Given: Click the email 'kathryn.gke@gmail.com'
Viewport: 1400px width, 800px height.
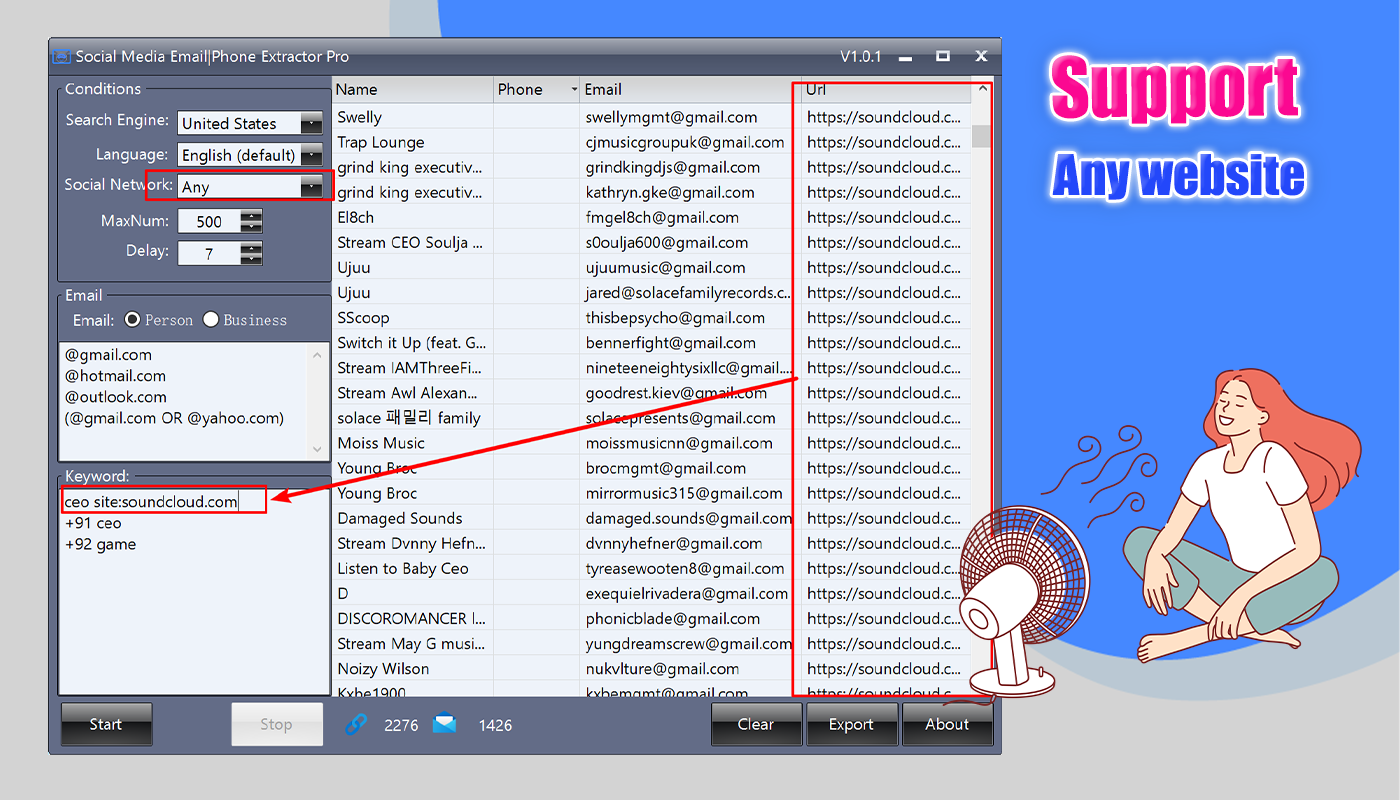Looking at the screenshot, I should pos(670,192).
